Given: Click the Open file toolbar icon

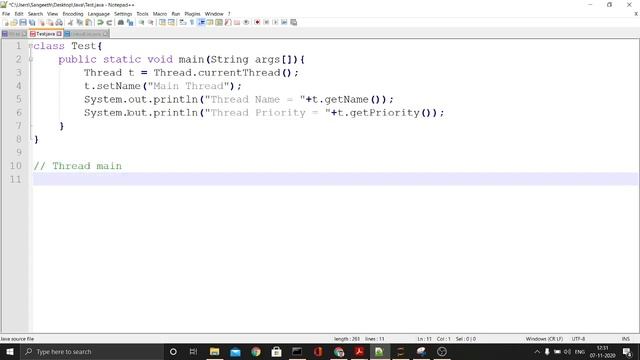Looking at the screenshot, I should pyautogui.click(x=14, y=22).
